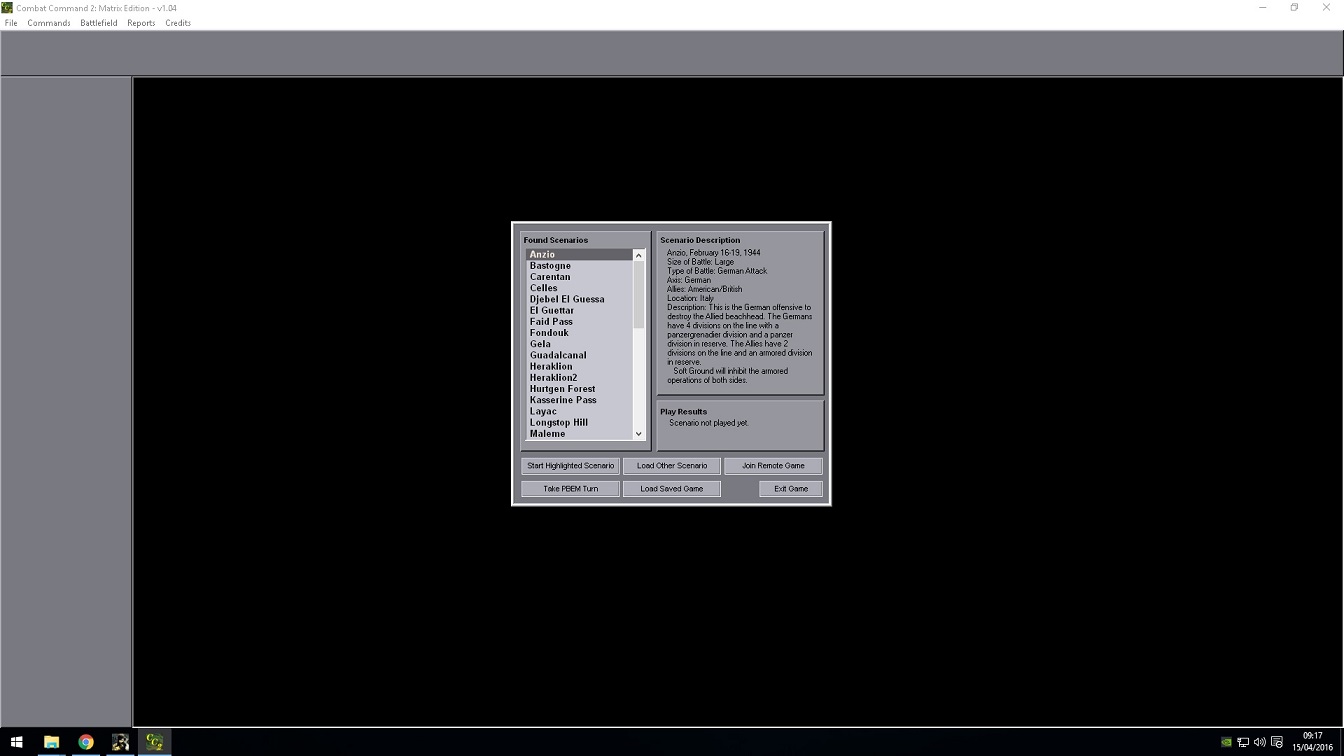Click Take PBEM Turn button
The image size is (1344, 756).
click(571, 489)
